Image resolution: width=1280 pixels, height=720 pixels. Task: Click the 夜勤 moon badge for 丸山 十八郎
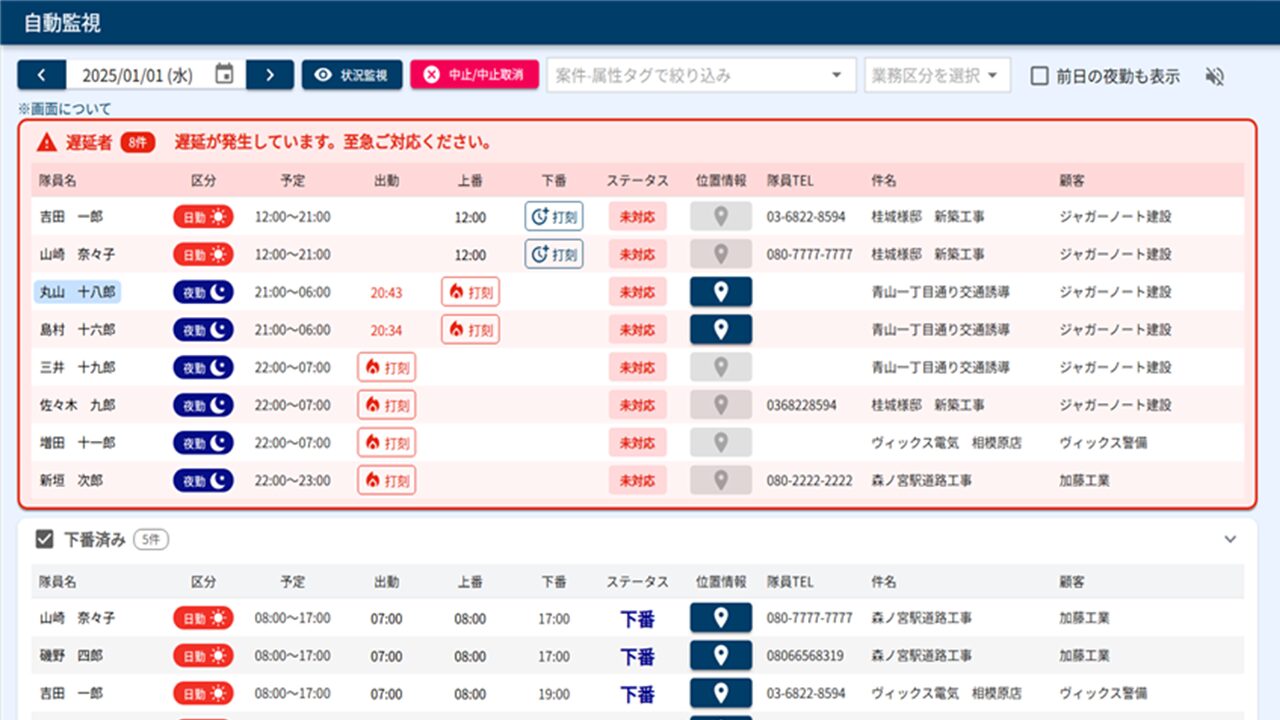pyautogui.click(x=204, y=292)
